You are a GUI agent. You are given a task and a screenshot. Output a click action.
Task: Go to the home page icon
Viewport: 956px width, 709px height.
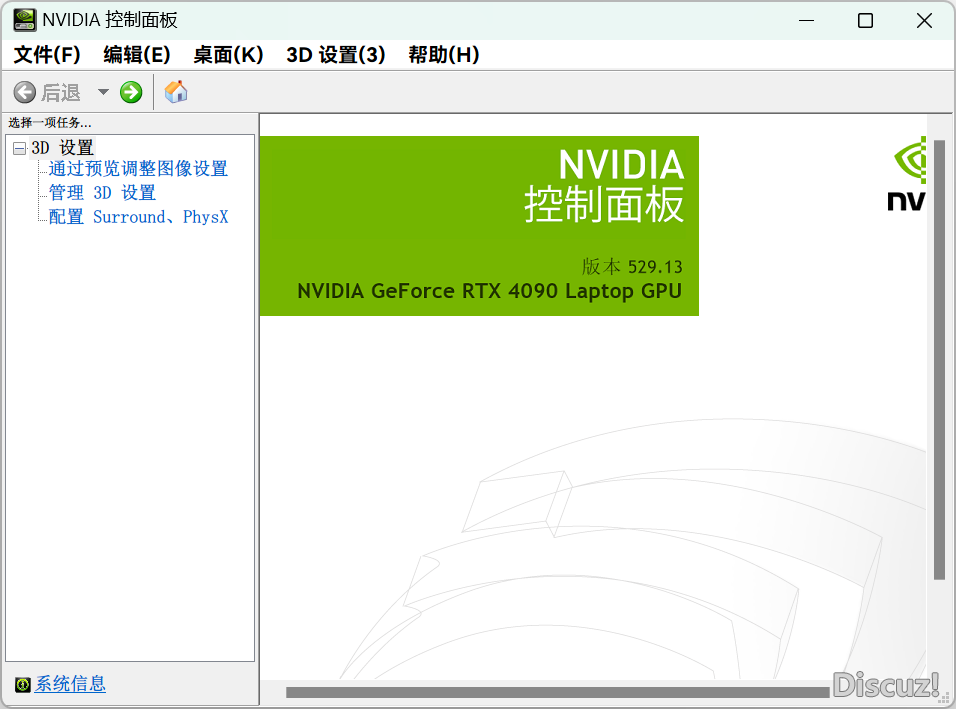click(176, 92)
